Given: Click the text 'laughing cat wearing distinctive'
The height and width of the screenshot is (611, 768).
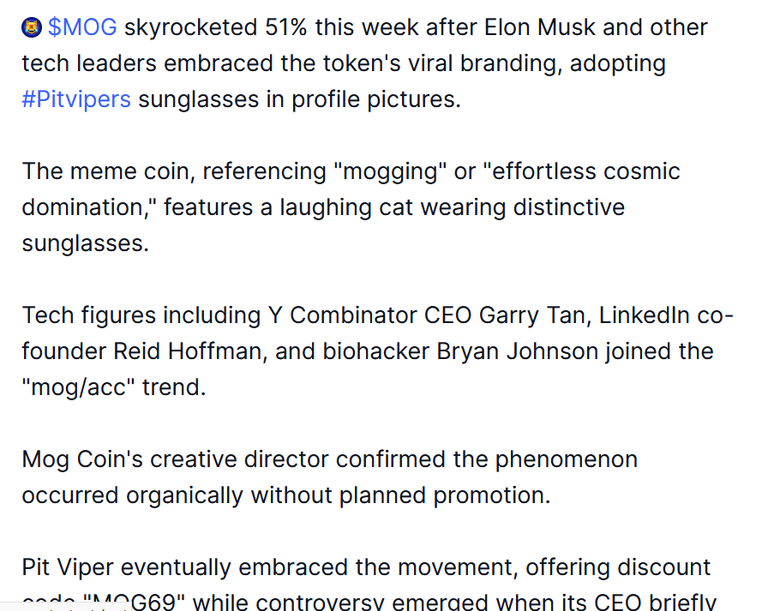Looking at the screenshot, I should click(452, 207).
